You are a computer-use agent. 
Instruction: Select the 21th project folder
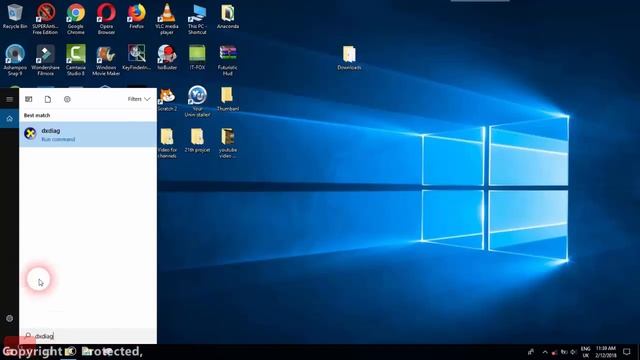pos(197,140)
